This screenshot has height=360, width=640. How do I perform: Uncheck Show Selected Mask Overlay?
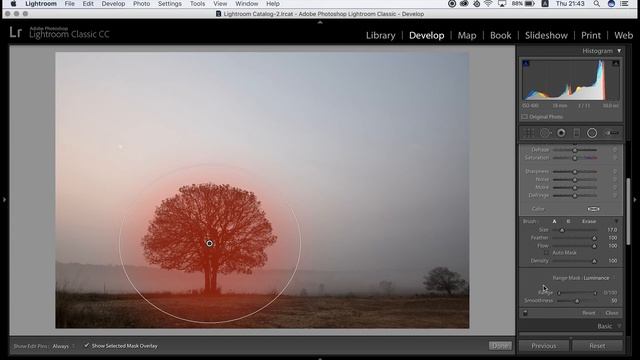coord(87,345)
